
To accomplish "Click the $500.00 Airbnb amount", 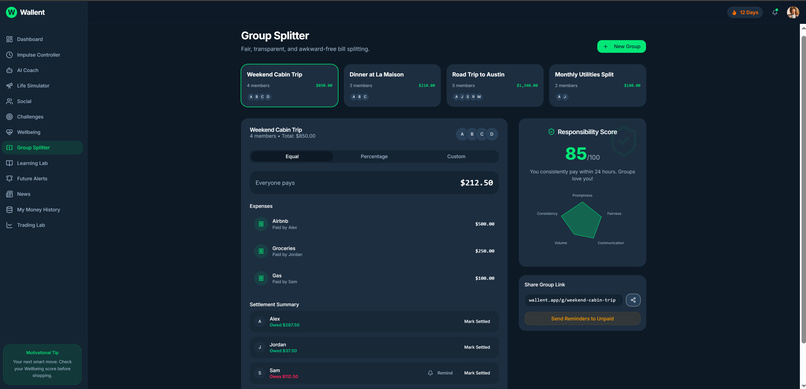I will click(485, 224).
